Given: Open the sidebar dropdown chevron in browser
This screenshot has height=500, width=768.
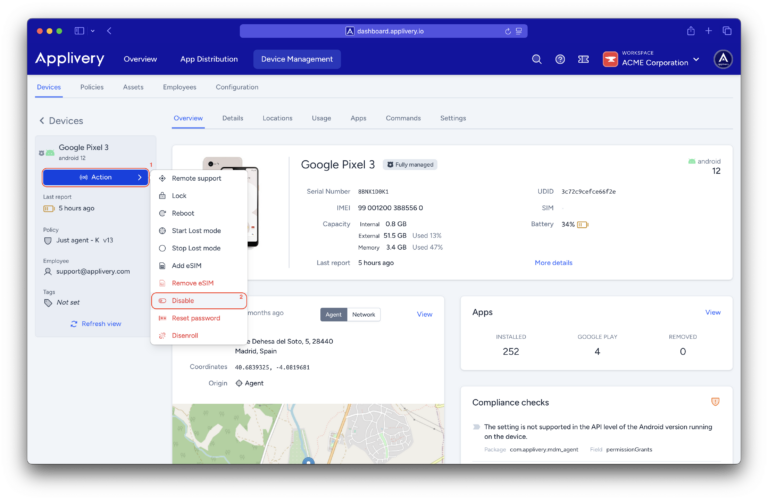Looking at the screenshot, I should (93, 31).
